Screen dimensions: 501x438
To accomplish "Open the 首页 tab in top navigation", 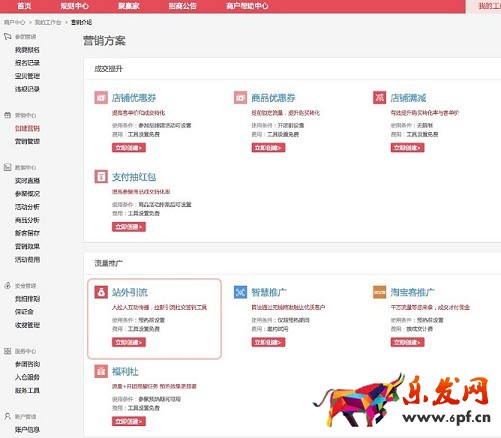I will (x=24, y=6).
